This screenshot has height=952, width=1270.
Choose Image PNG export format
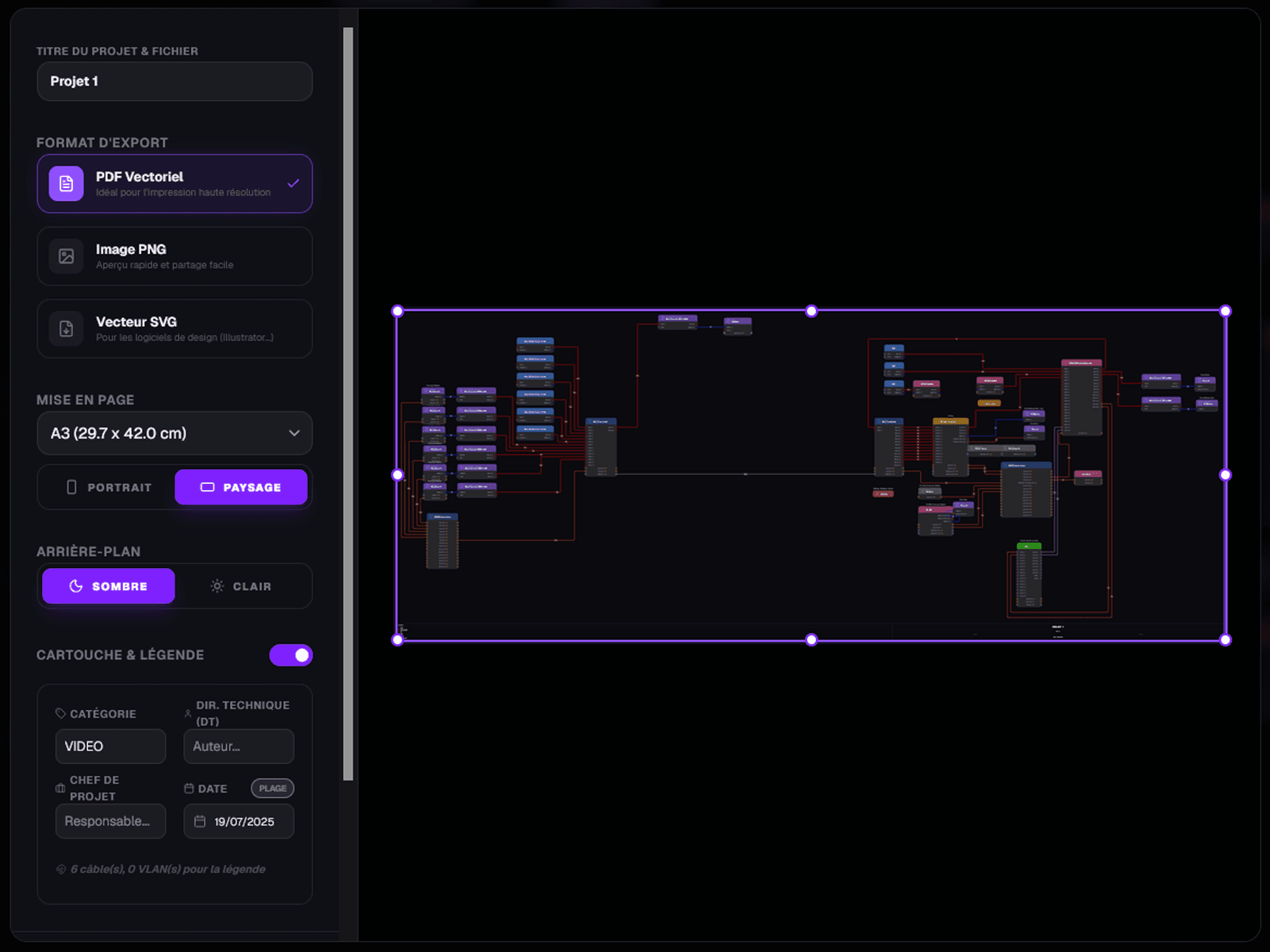click(x=175, y=256)
